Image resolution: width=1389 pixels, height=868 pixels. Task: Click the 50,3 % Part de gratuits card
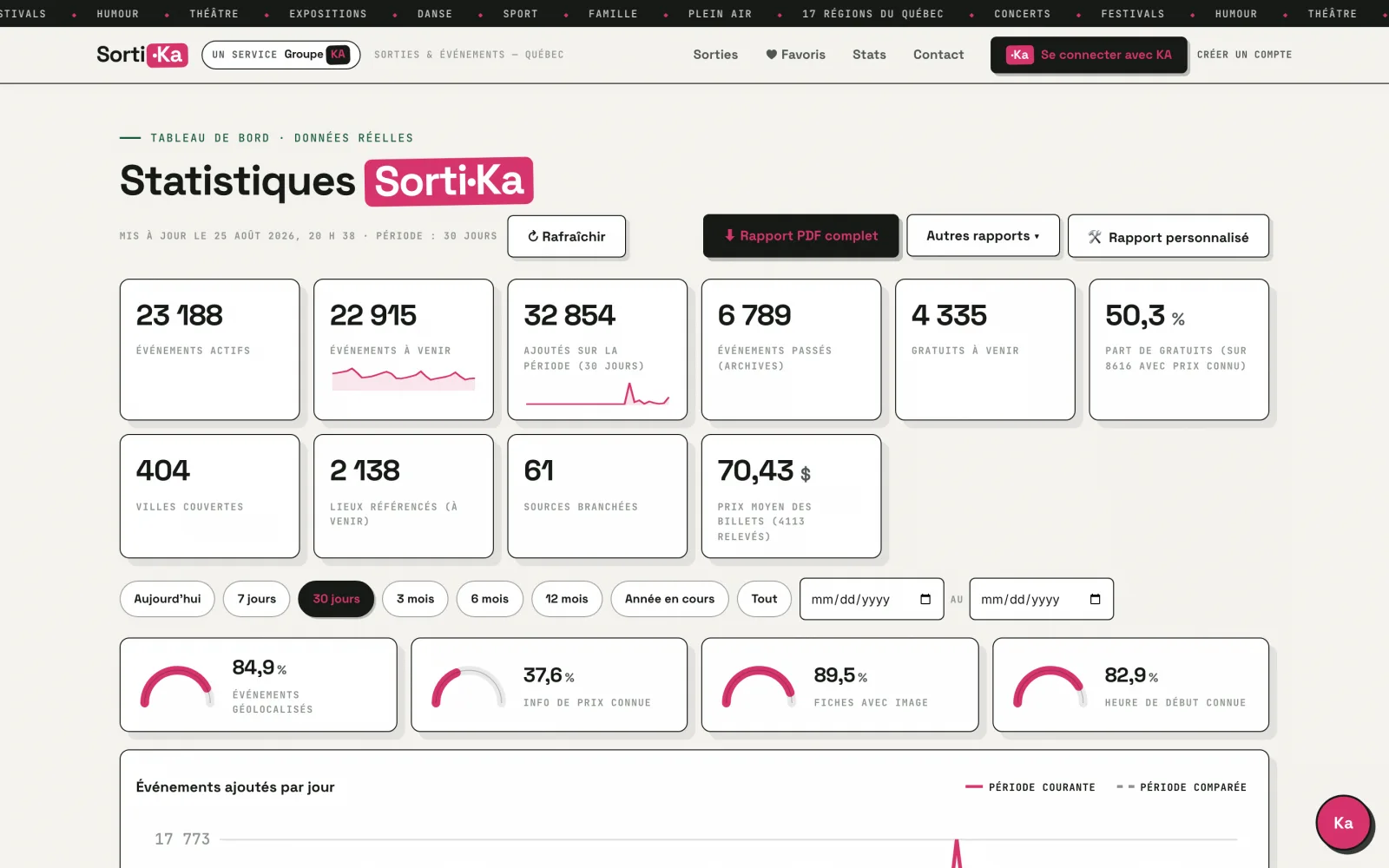click(1179, 350)
